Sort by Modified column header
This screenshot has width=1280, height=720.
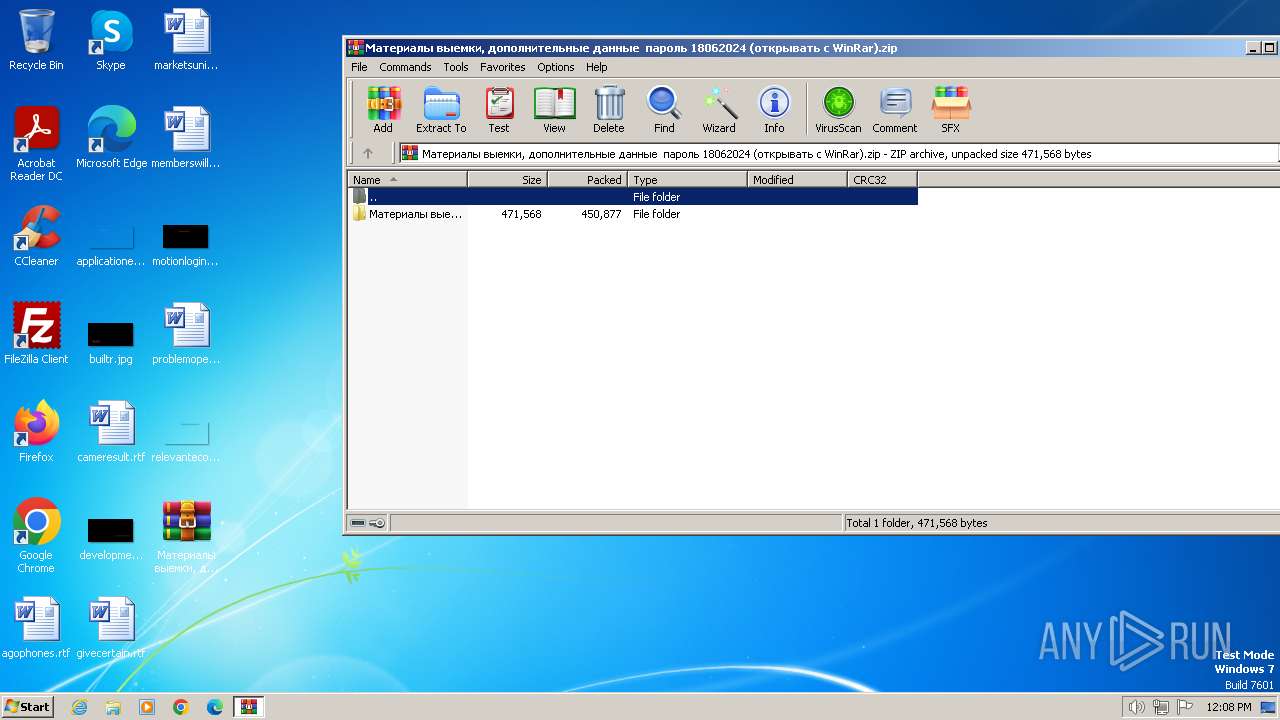pos(797,180)
